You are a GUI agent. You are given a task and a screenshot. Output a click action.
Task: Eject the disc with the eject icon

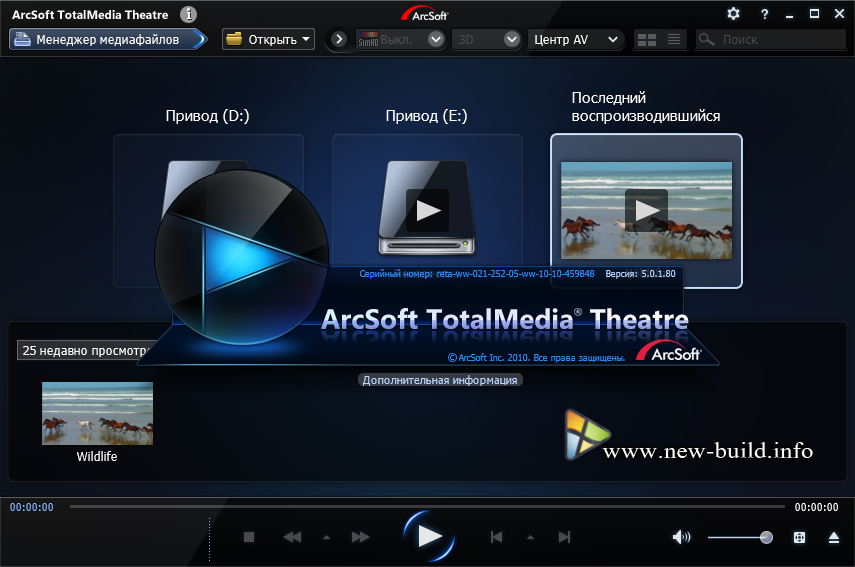pos(834,537)
